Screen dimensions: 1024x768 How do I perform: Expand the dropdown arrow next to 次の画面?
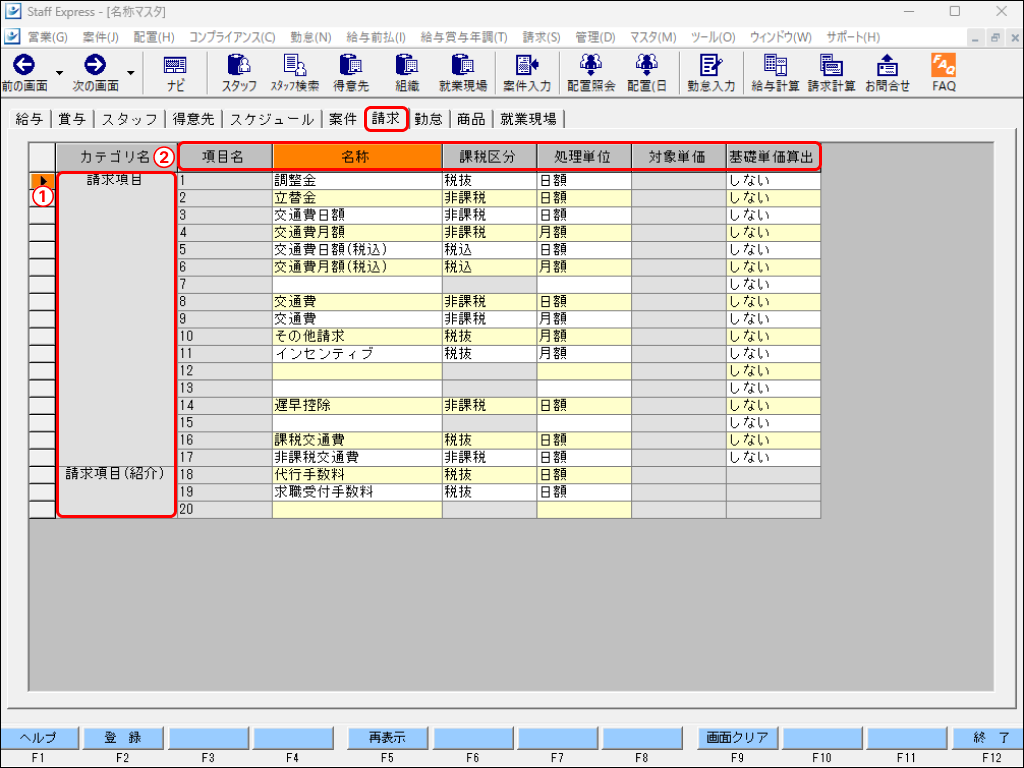point(131,72)
